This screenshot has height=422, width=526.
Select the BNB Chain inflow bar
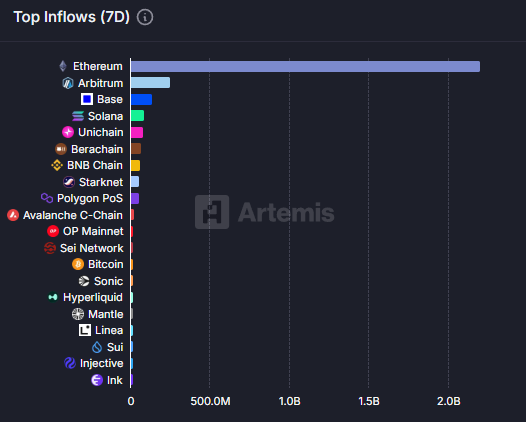point(135,165)
